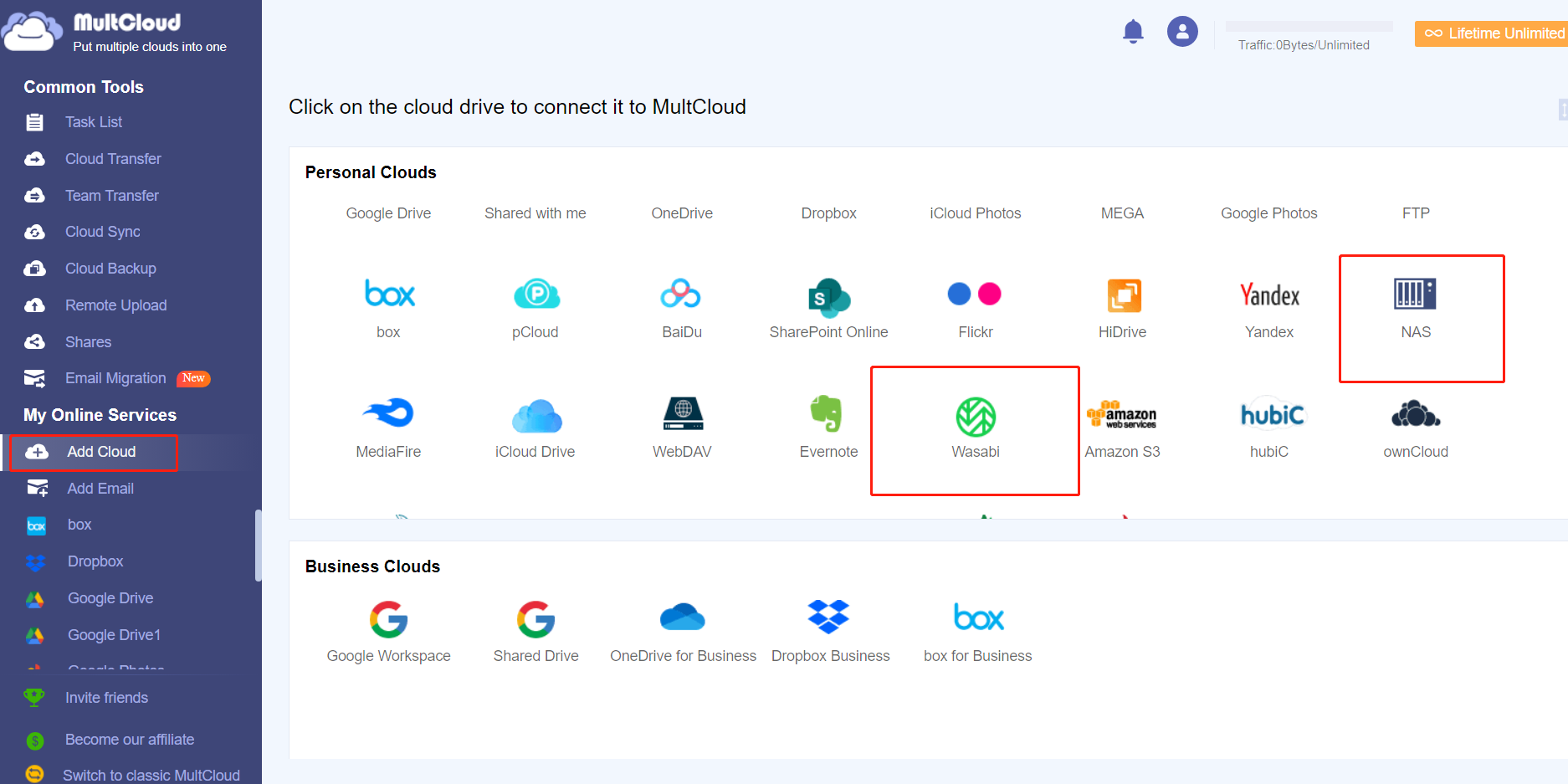Select OneDrive cloud label
This screenshot has height=784, width=1568.
point(682,213)
